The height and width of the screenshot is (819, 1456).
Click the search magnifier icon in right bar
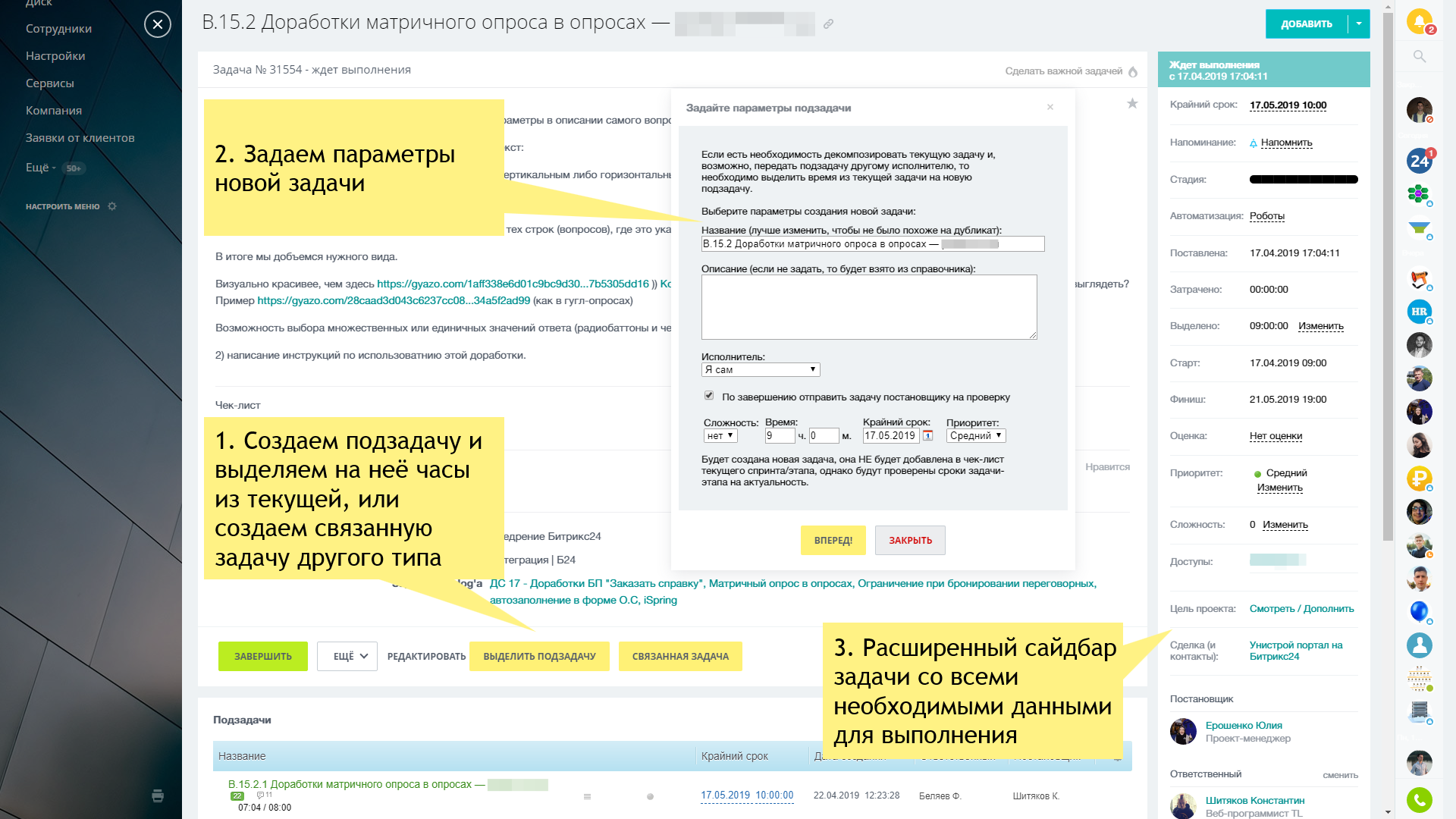1420,56
